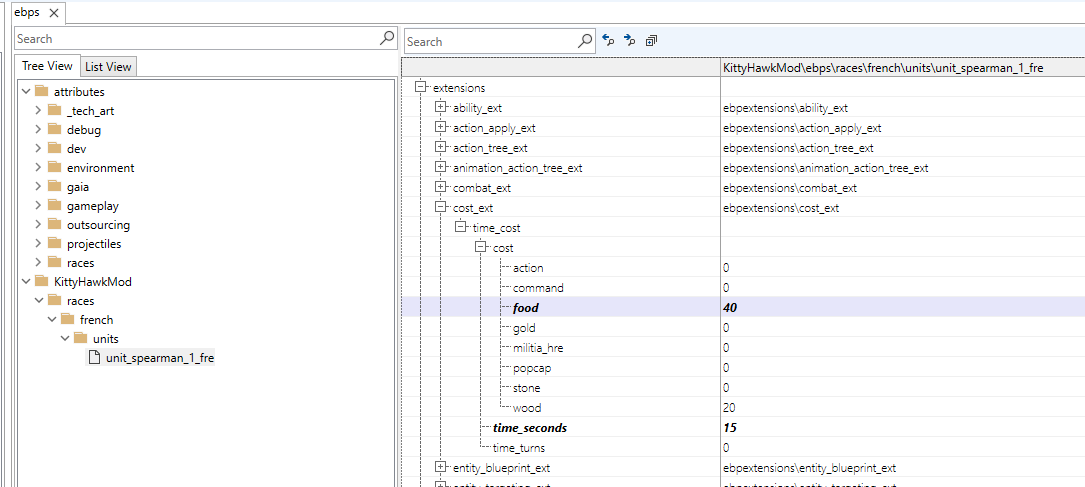The width and height of the screenshot is (1085, 487).
Task: Select the popcap property label
Action: tap(532, 368)
